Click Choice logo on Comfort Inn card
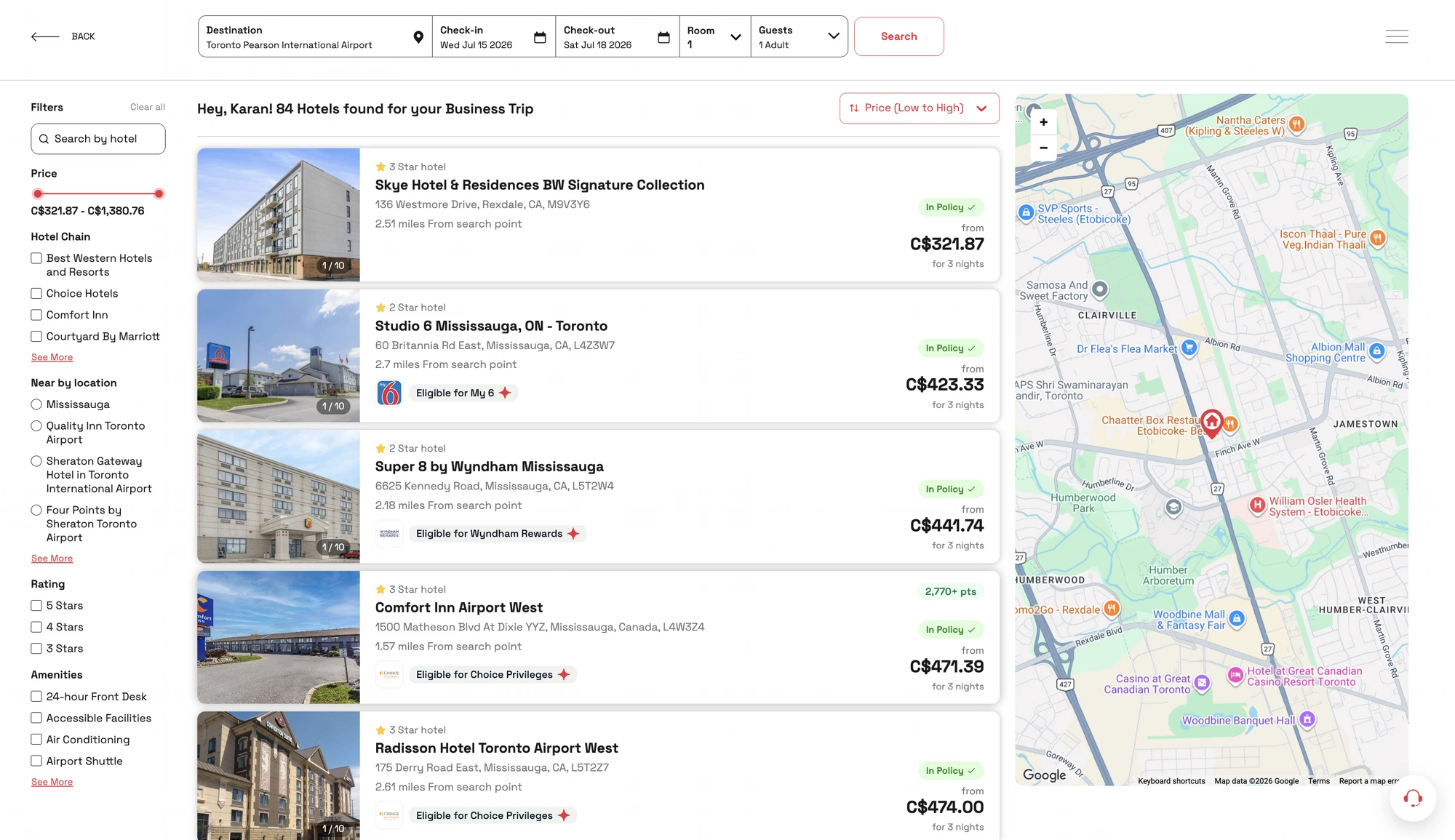Screen dimensions: 1455x840 389,674
